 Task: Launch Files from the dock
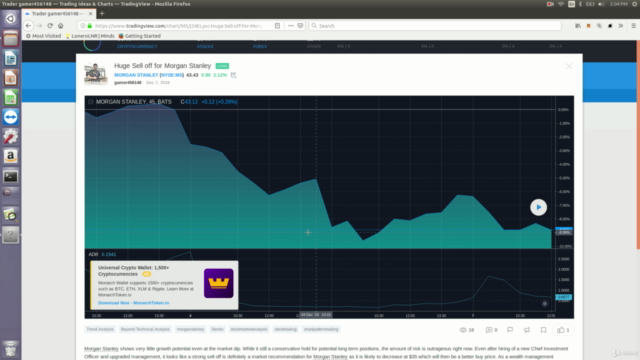coord(11,39)
